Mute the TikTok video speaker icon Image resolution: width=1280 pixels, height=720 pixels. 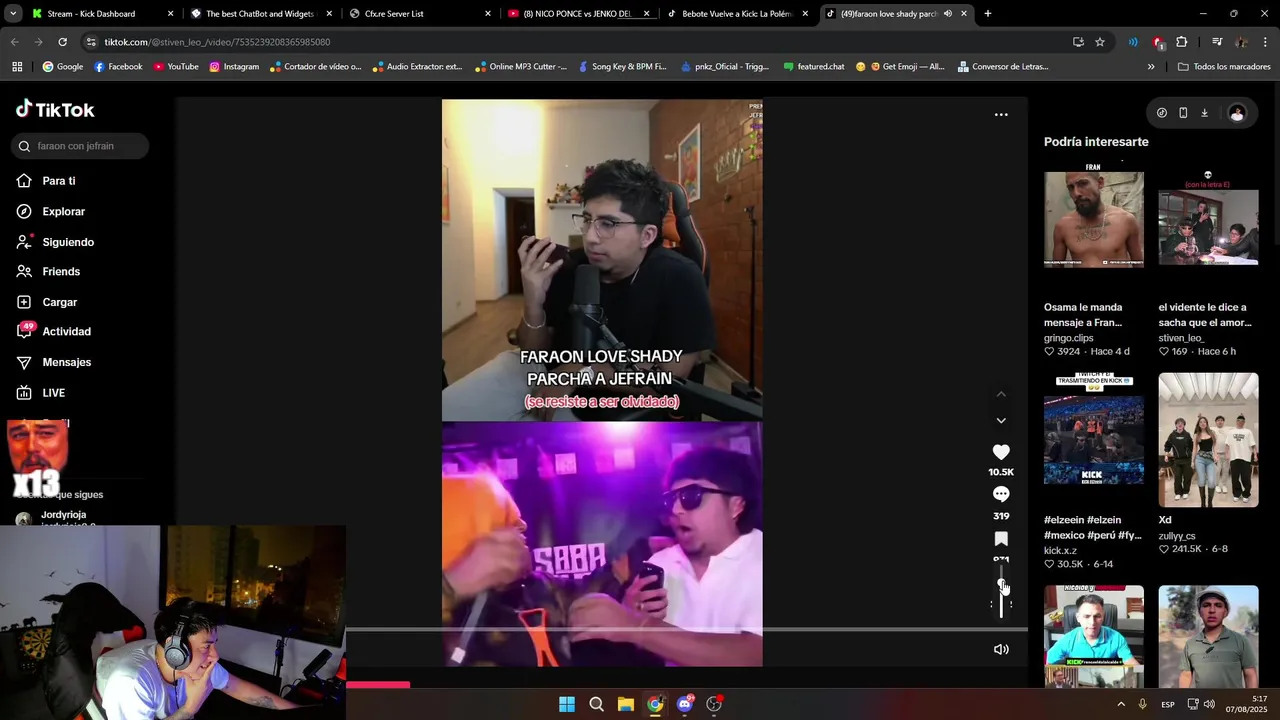pos(1001,649)
